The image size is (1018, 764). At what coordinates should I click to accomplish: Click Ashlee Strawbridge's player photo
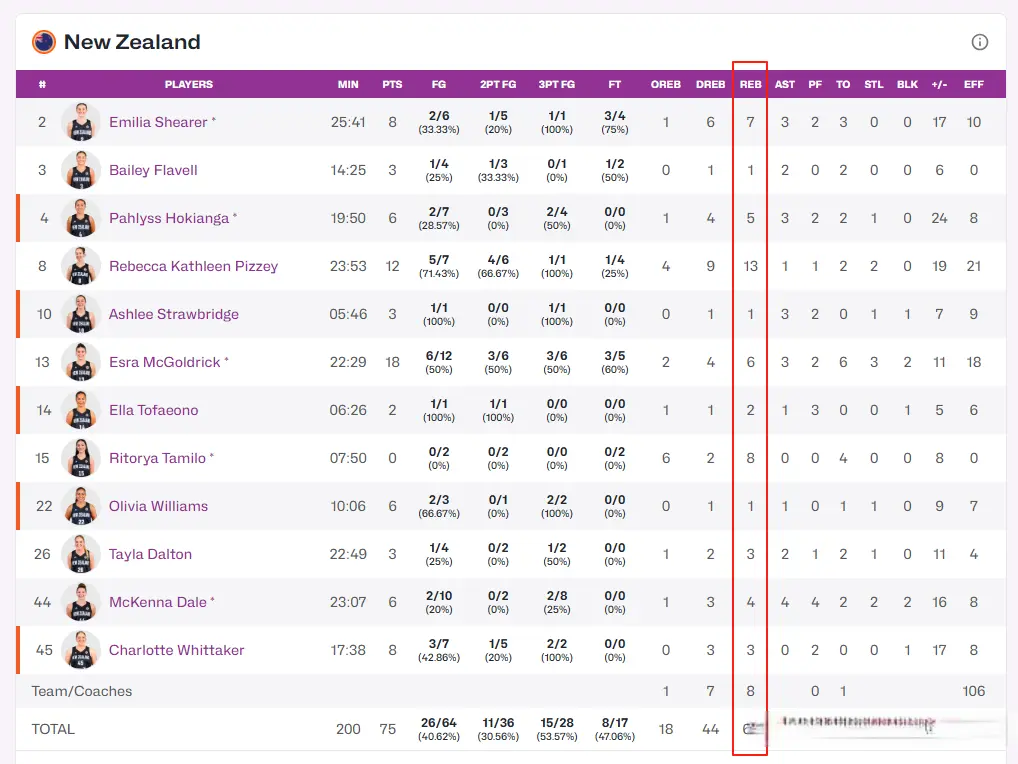[81, 314]
